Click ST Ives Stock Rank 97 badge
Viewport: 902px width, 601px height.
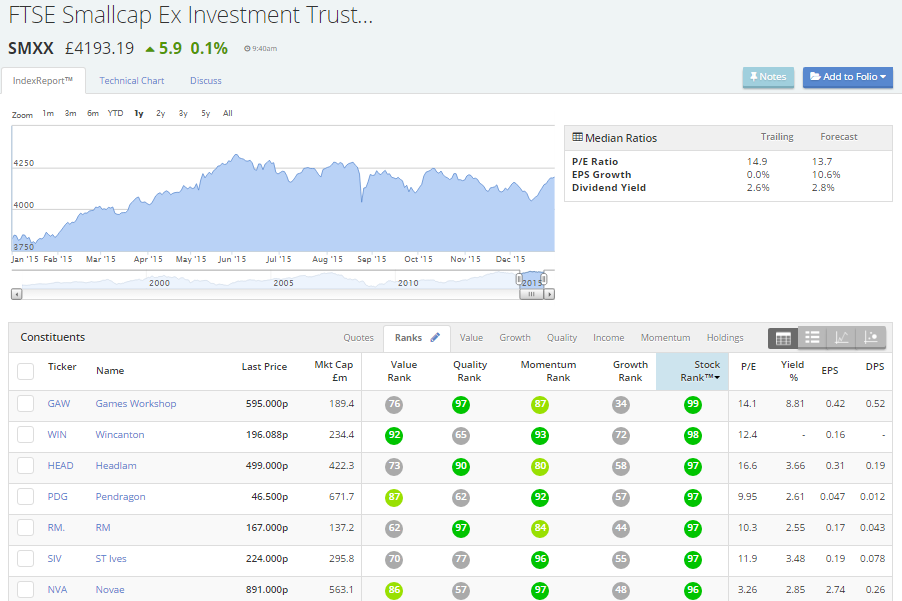(693, 560)
